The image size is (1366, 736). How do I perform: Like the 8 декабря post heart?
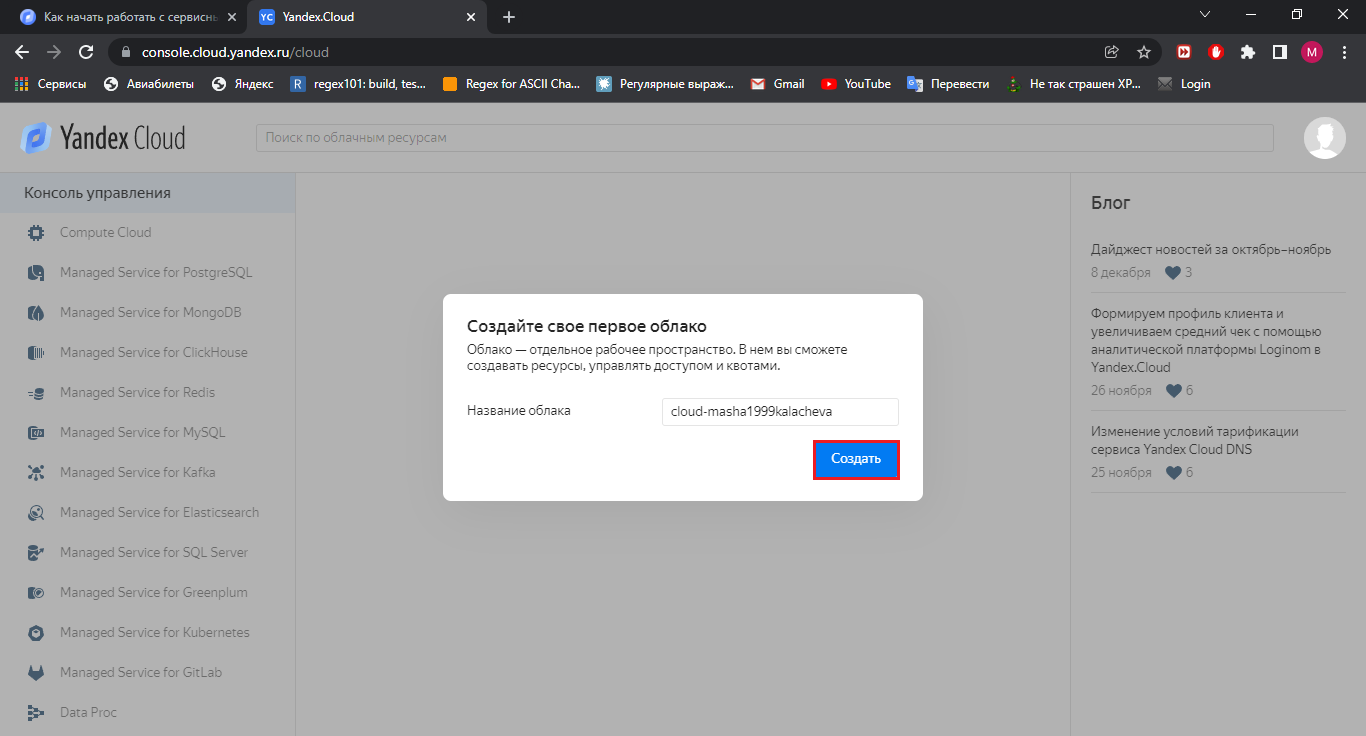(1173, 273)
